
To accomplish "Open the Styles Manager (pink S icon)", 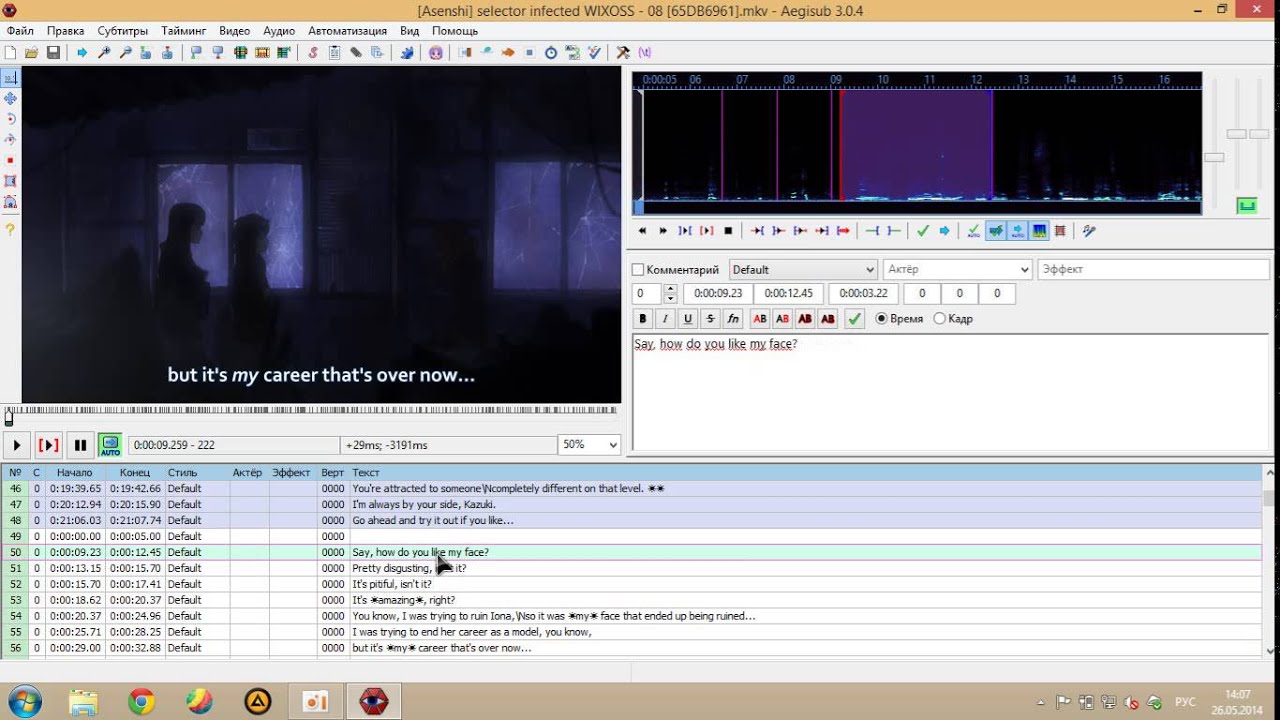I will point(313,52).
